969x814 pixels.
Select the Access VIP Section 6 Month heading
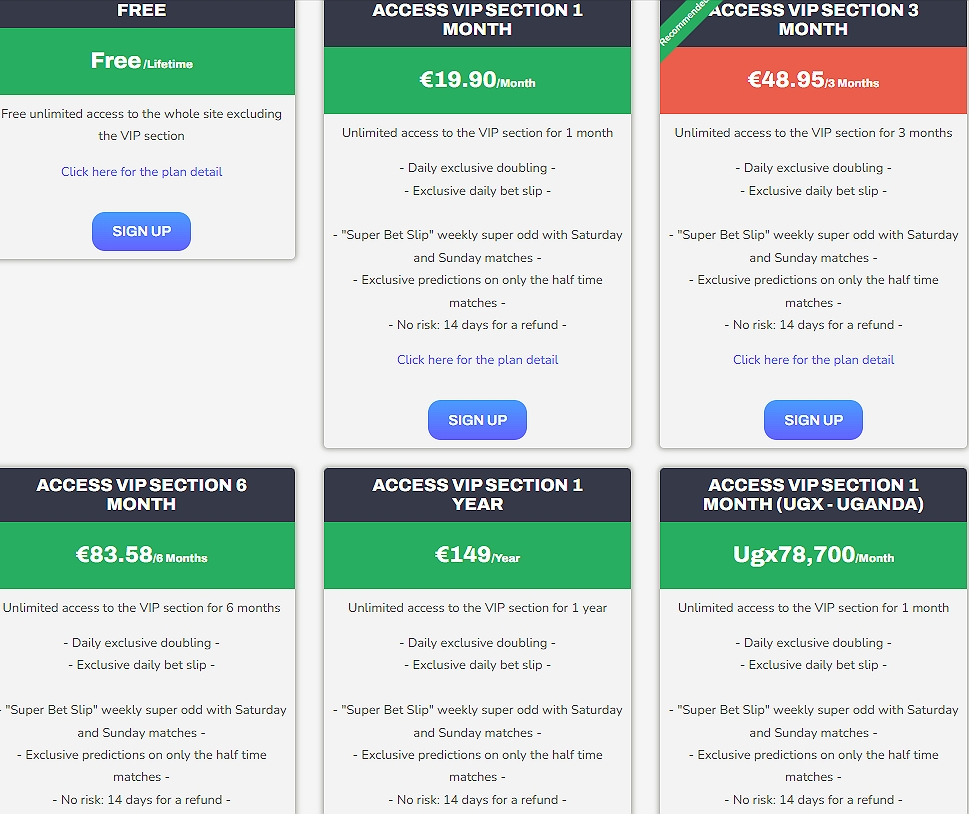(x=141, y=494)
